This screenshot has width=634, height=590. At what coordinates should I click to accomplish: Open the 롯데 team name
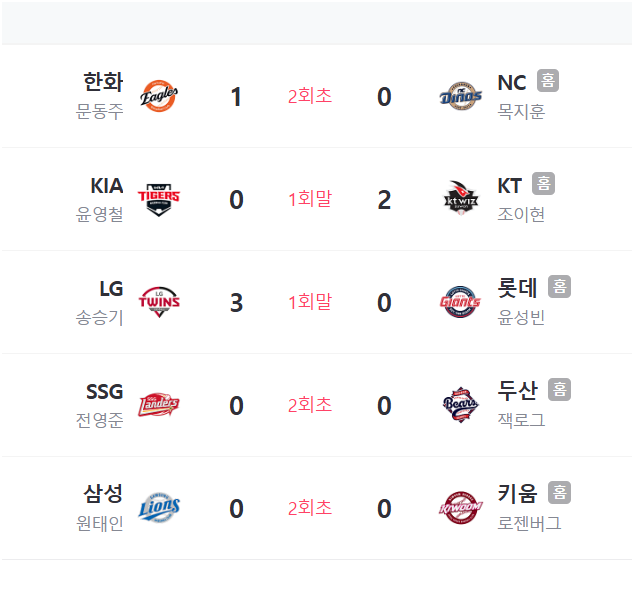517,288
